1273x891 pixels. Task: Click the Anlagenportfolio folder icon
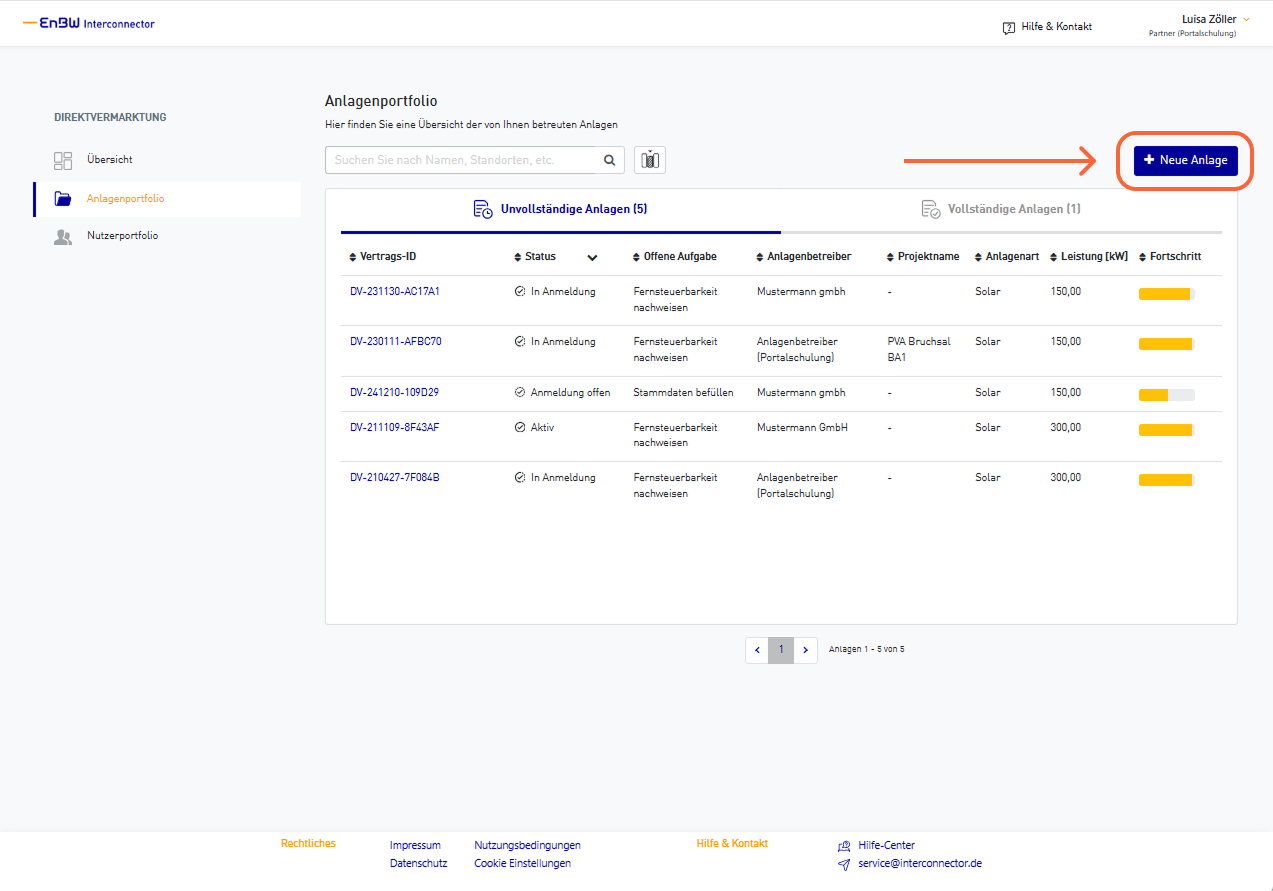click(x=63, y=199)
